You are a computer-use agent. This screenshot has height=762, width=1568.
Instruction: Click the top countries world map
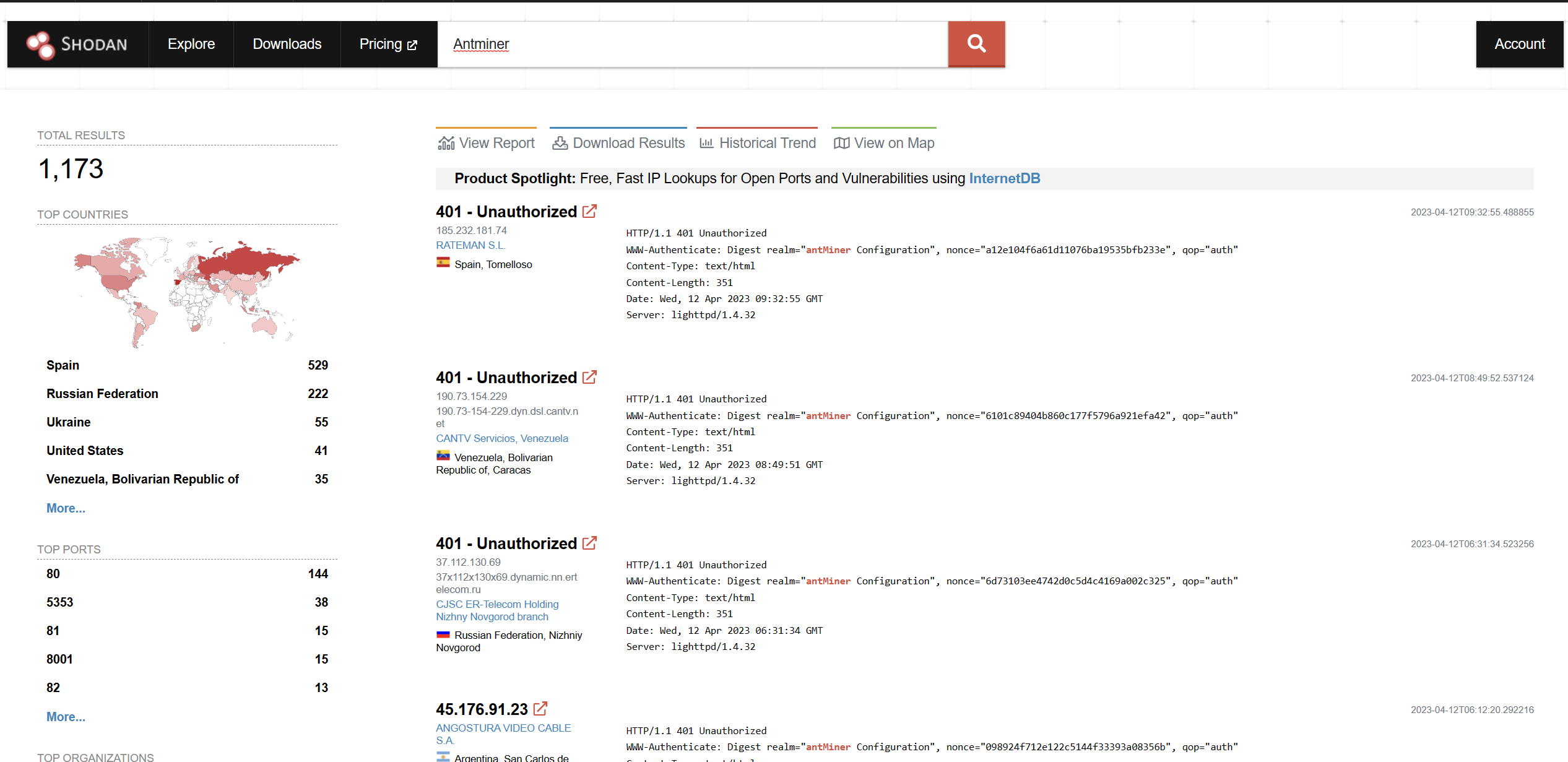tap(188, 292)
